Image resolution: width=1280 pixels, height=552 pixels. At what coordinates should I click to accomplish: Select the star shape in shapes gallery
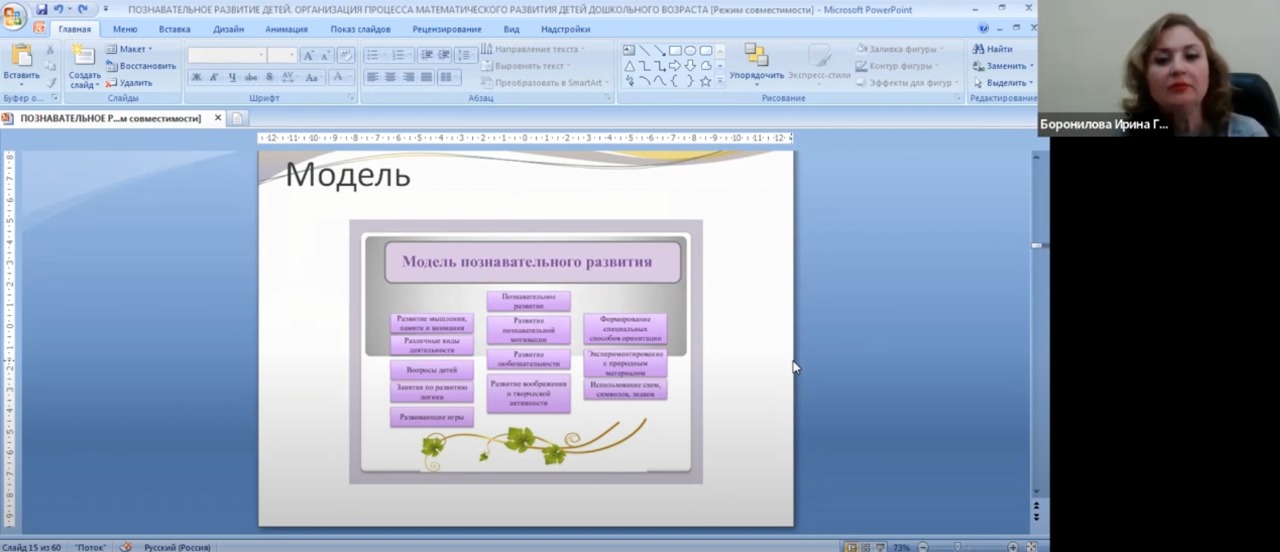(705, 81)
